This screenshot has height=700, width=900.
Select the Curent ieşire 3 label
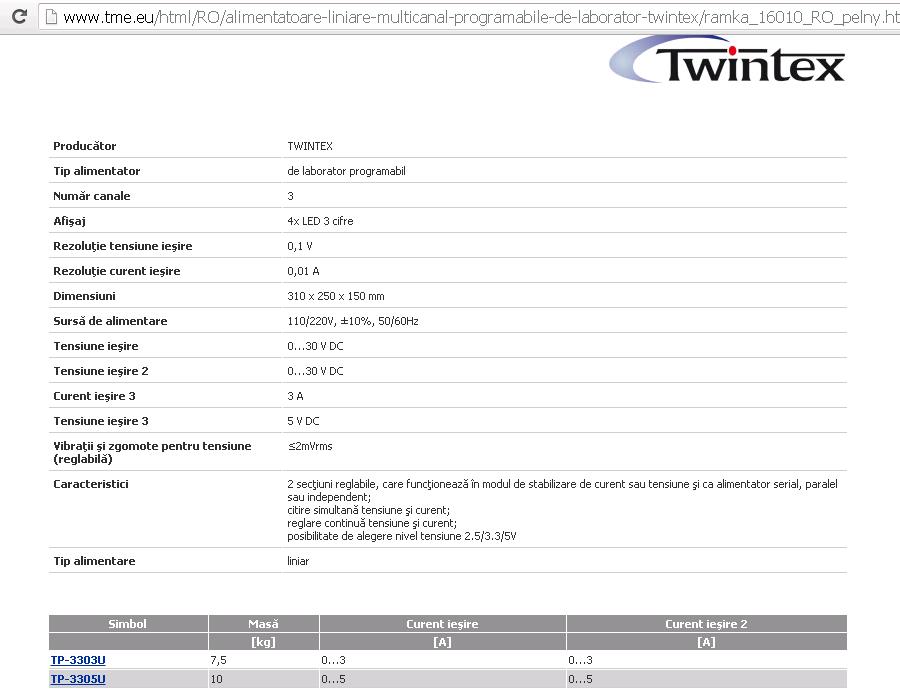point(94,396)
